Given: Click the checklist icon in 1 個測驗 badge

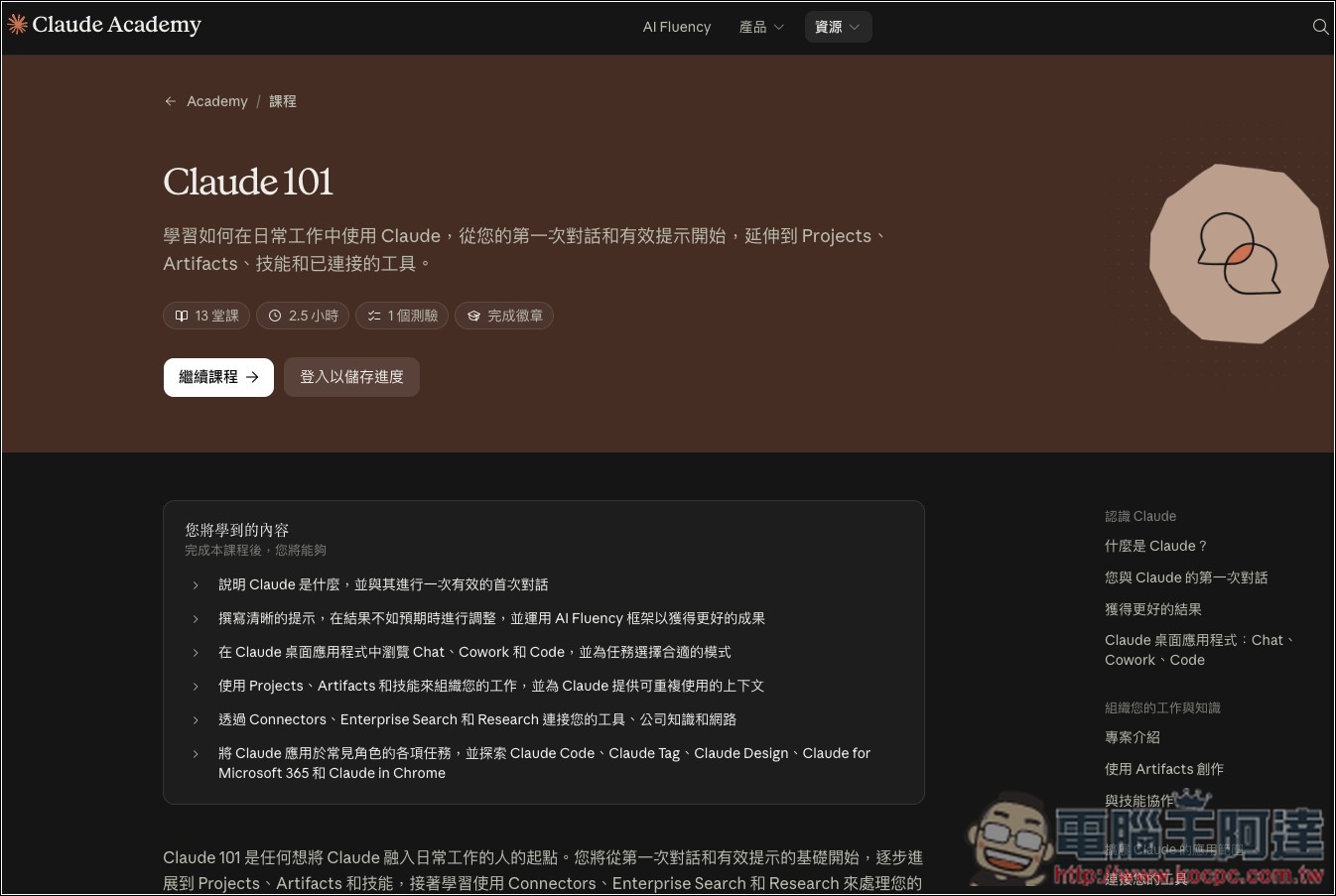Looking at the screenshot, I should point(374,316).
